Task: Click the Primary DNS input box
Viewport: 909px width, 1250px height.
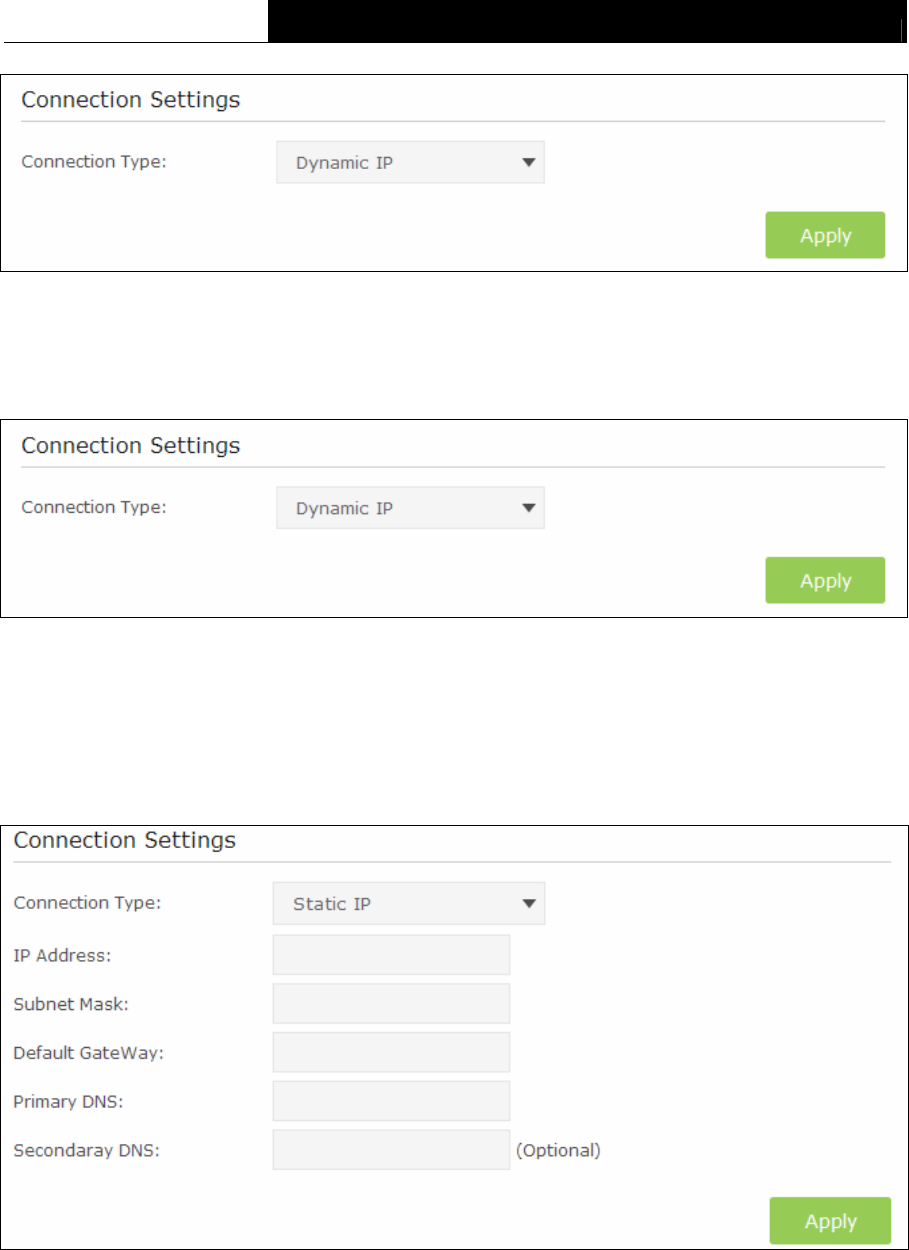Action: [x=391, y=1101]
